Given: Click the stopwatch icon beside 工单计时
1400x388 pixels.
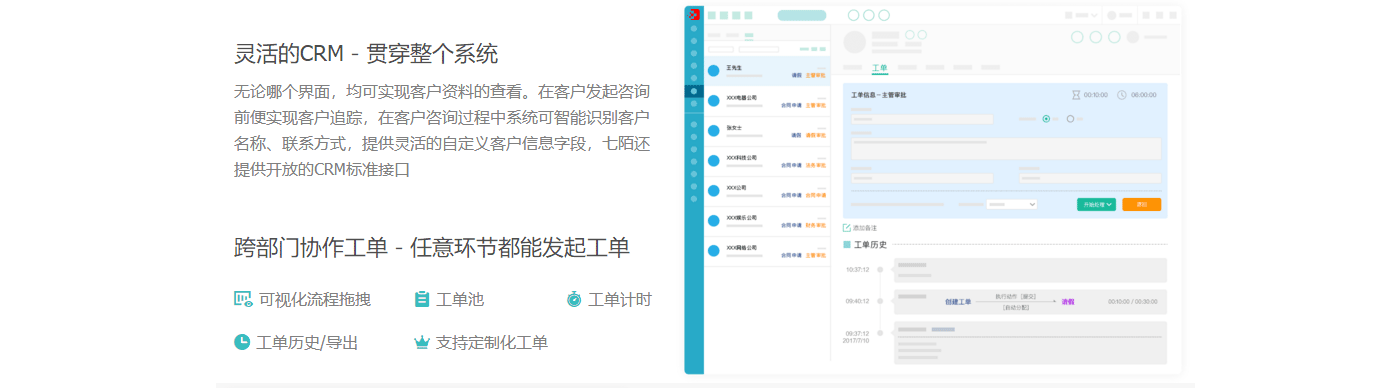Looking at the screenshot, I should (574, 299).
